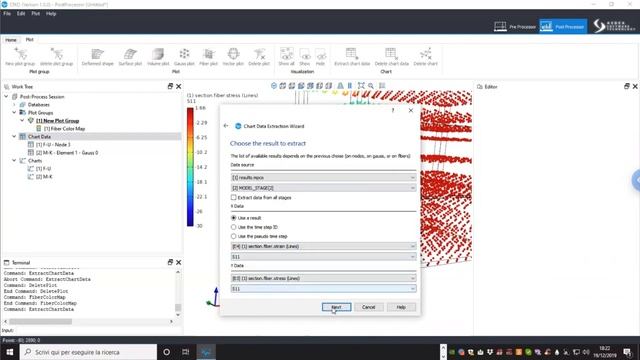This screenshot has width=640, height=360.
Task: Open the File menu
Action: (7, 13)
